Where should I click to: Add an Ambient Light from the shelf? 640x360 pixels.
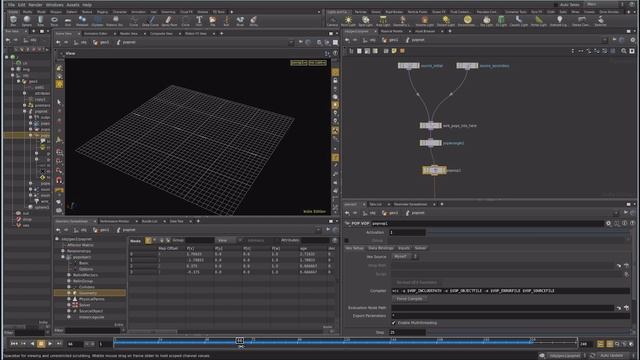(559, 21)
